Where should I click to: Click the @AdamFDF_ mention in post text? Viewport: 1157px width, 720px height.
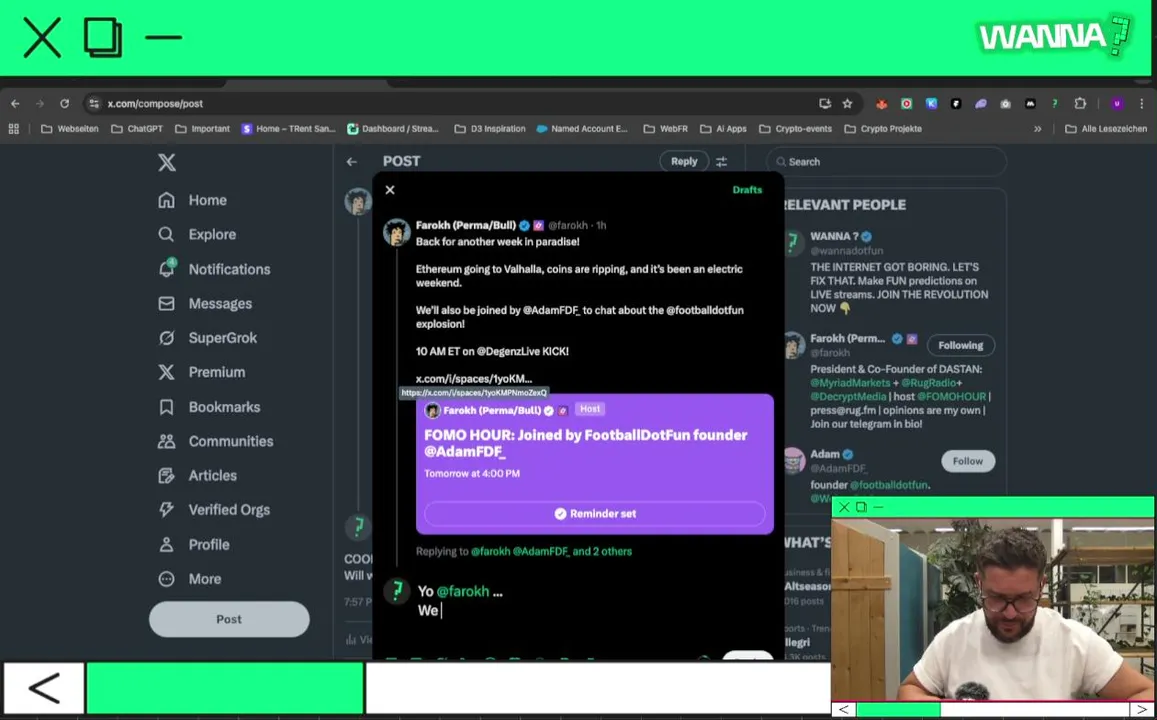[552, 310]
